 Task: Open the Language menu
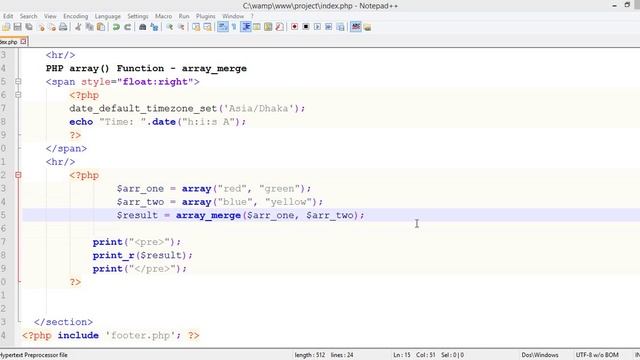pyautogui.click(x=108, y=16)
